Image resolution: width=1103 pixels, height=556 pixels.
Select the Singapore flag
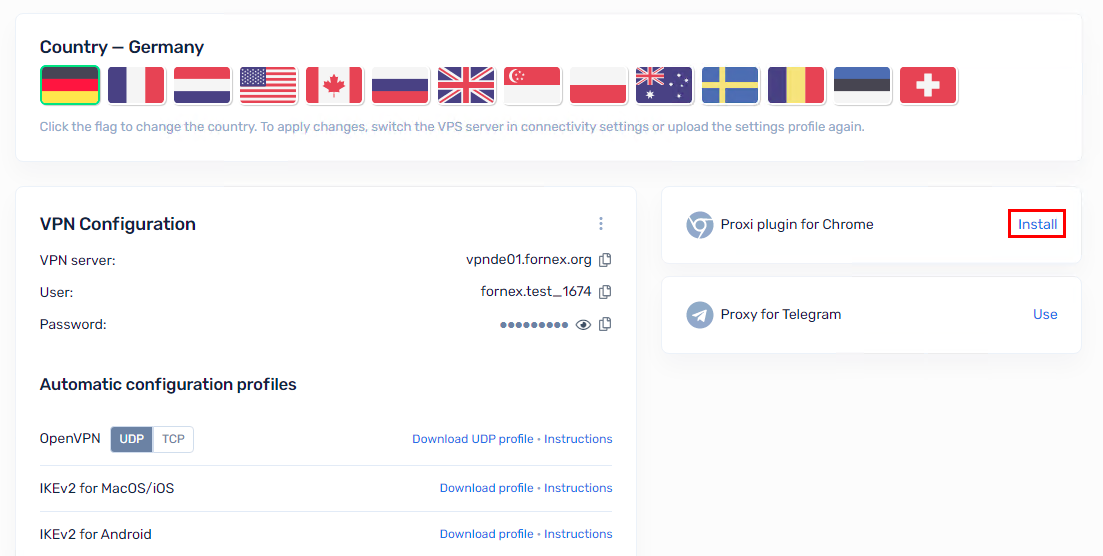point(533,85)
